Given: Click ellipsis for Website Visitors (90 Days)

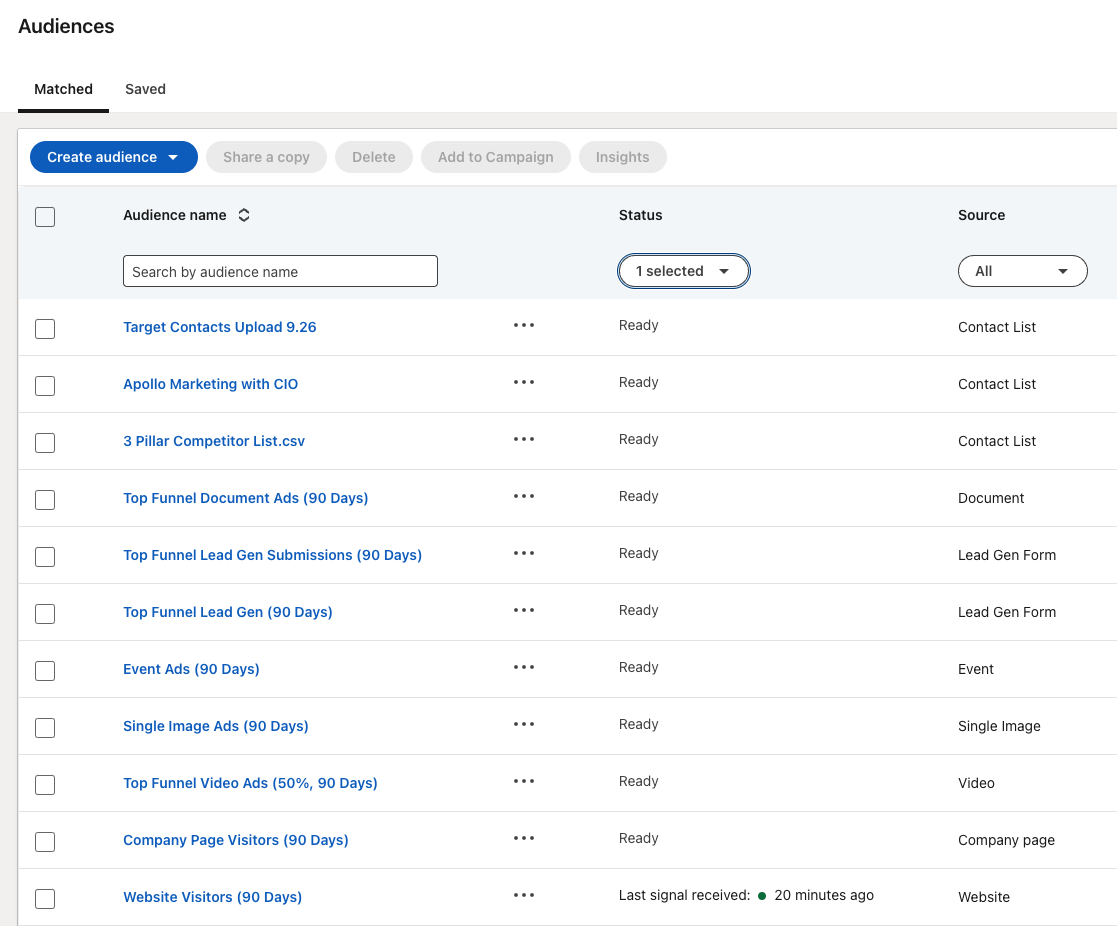Looking at the screenshot, I should click(x=524, y=896).
